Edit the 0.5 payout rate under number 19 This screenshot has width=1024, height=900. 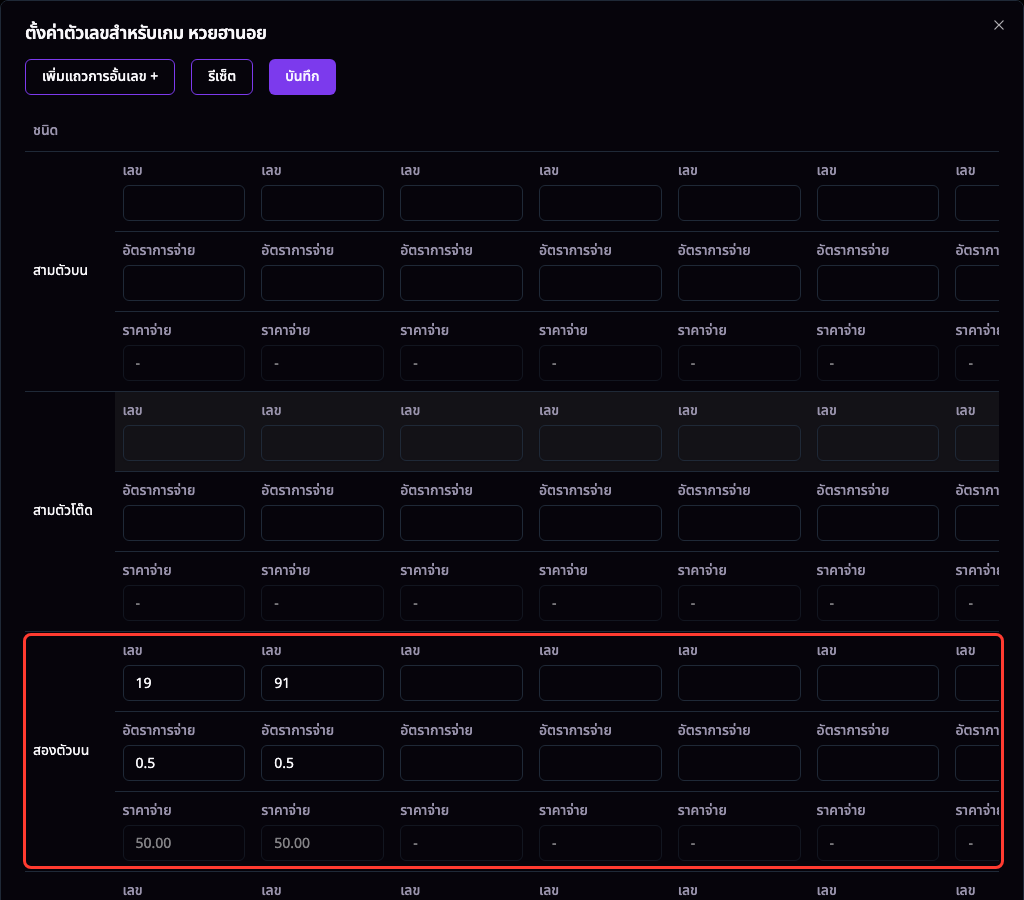[x=184, y=763]
